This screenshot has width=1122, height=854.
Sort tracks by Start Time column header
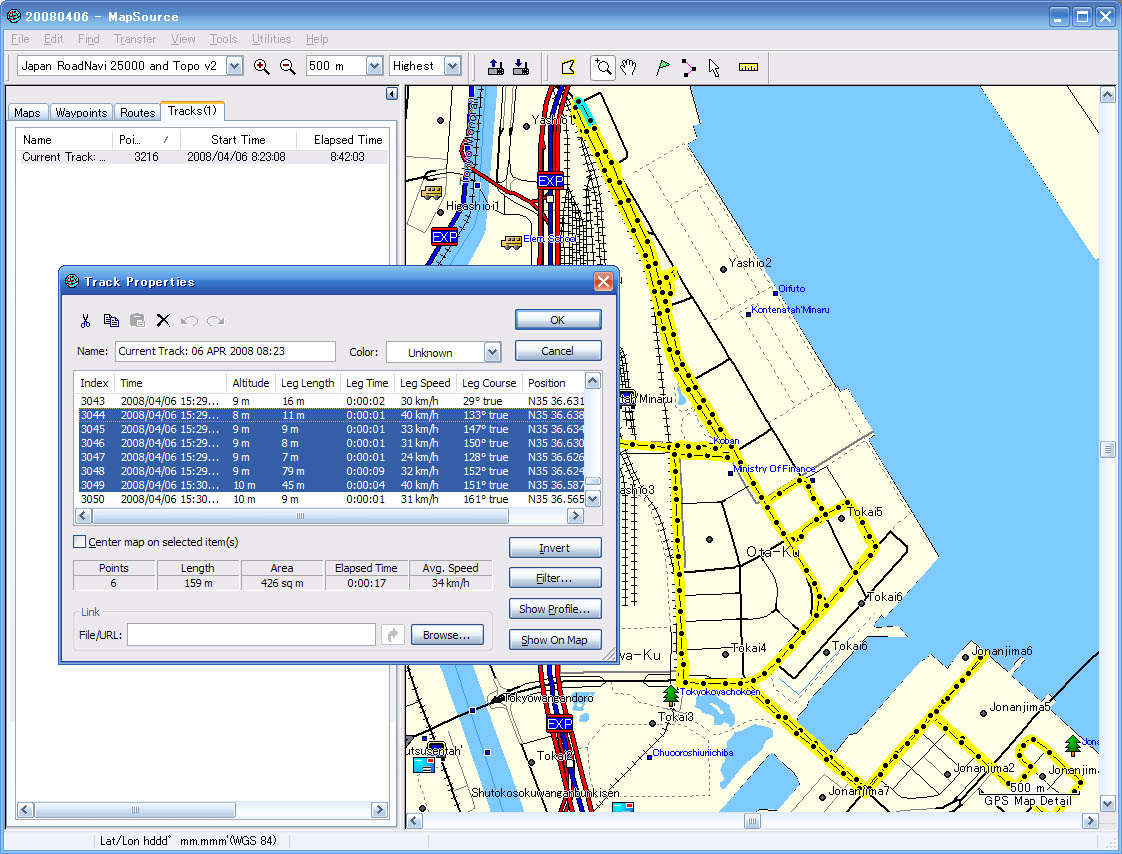238,140
